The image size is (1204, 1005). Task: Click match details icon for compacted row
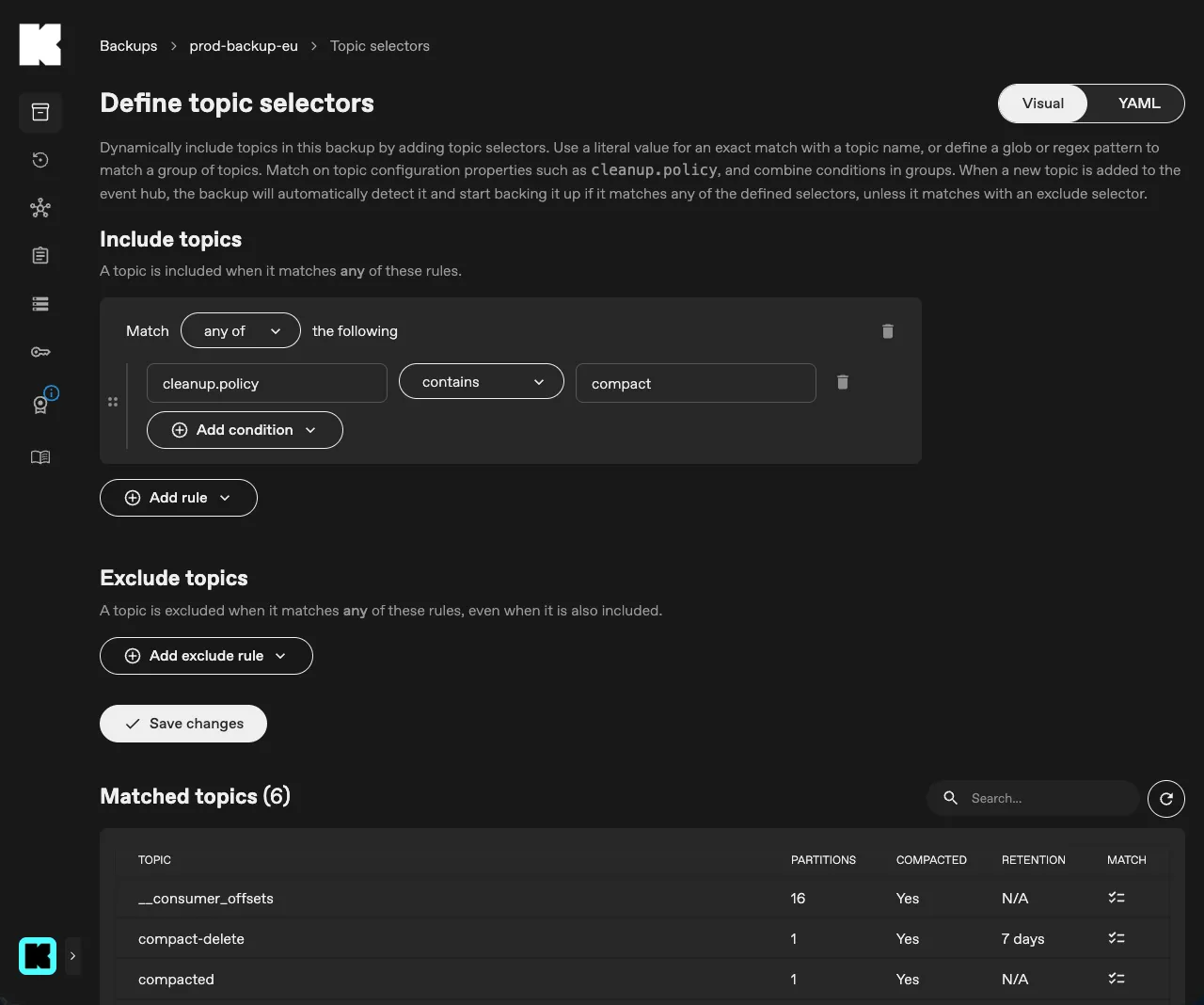(x=1117, y=979)
